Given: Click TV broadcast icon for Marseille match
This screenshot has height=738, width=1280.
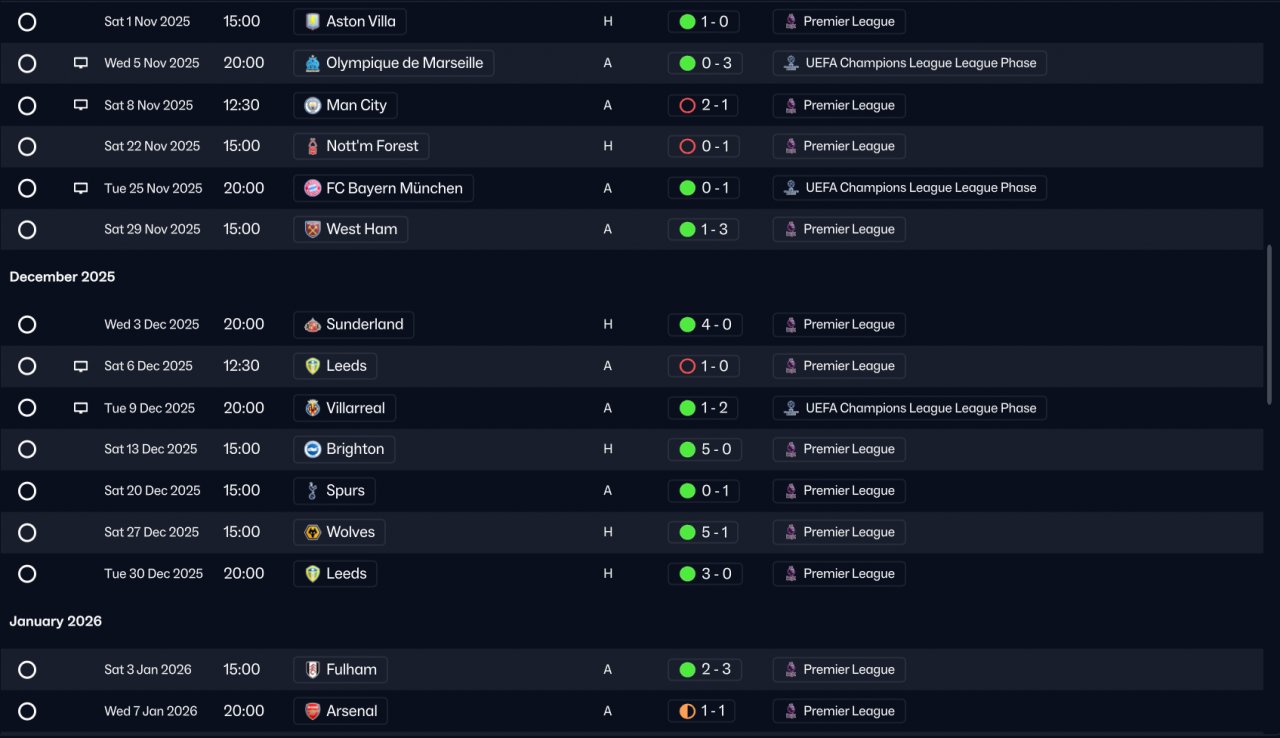Looking at the screenshot, I should 81,63.
